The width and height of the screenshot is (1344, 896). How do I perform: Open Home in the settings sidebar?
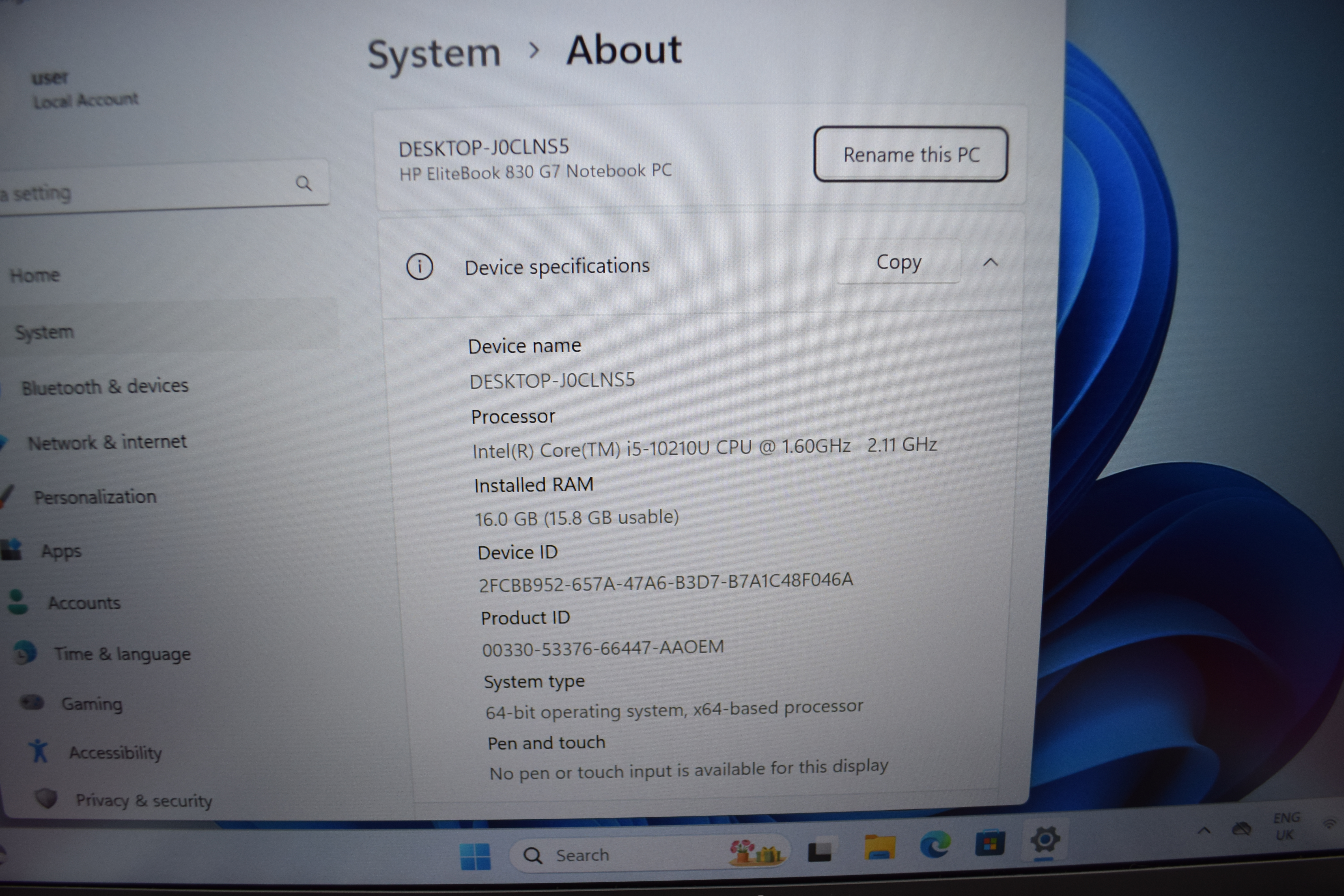tap(35, 276)
